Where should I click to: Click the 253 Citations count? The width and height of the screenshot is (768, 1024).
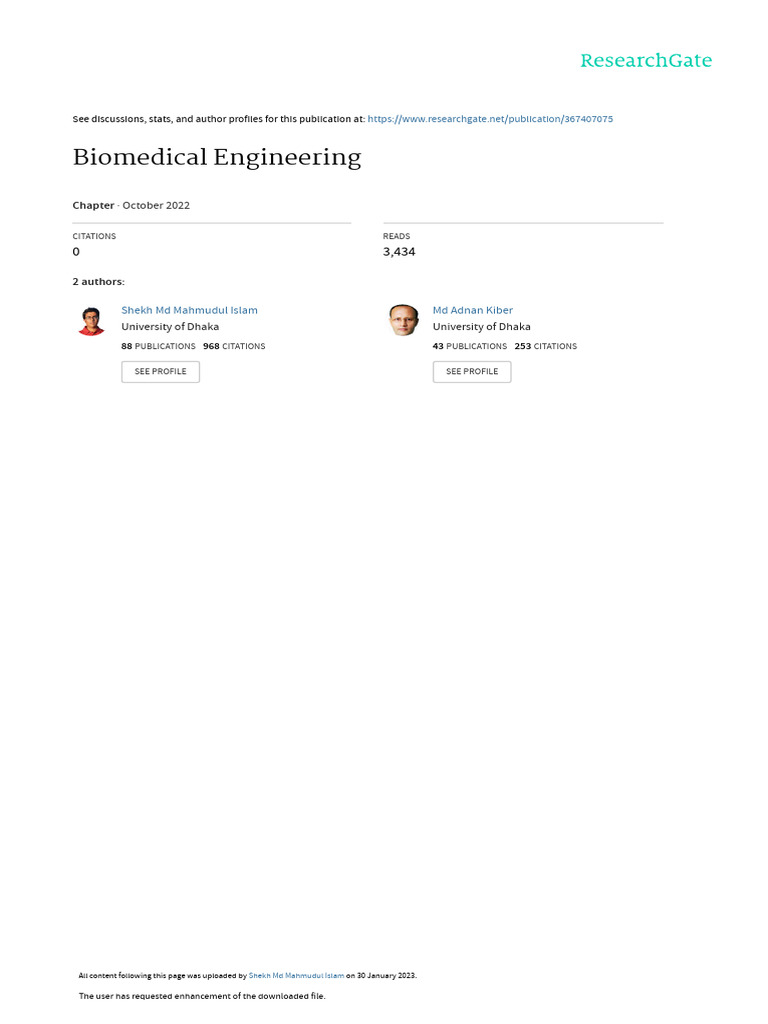(x=545, y=346)
